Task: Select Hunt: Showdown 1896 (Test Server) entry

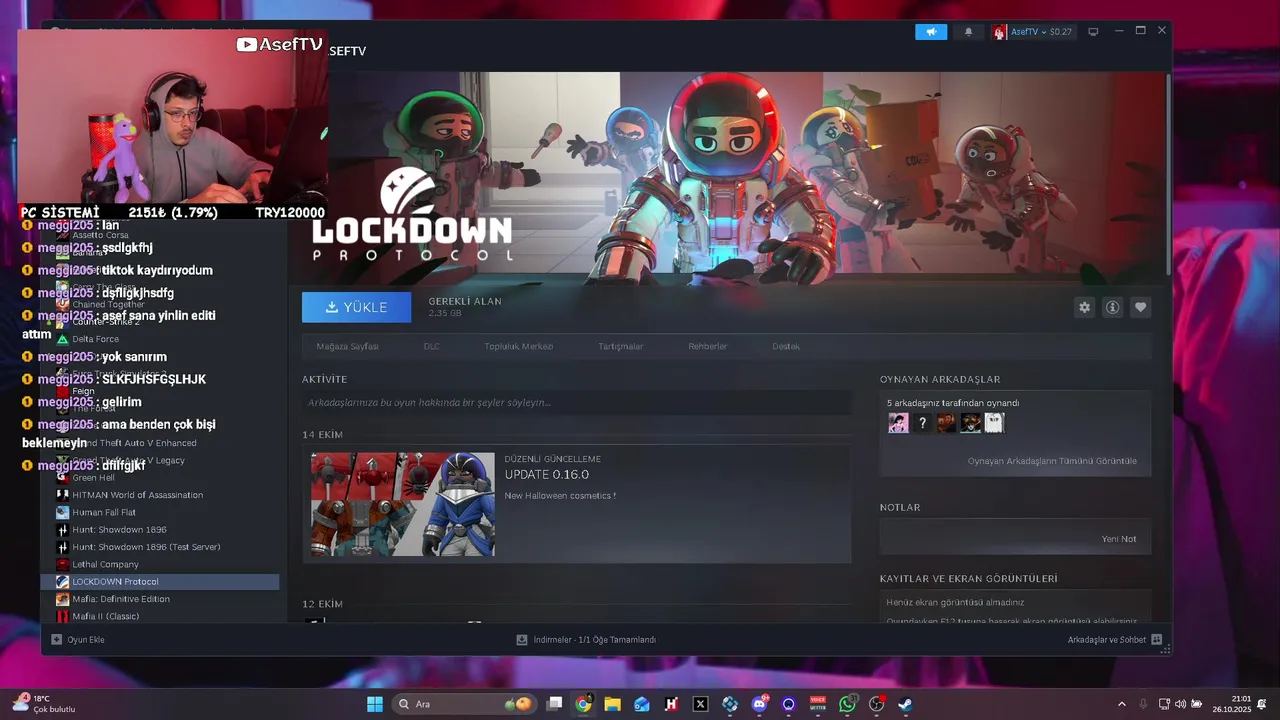Action: pyautogui.click(x=160, y=547)
